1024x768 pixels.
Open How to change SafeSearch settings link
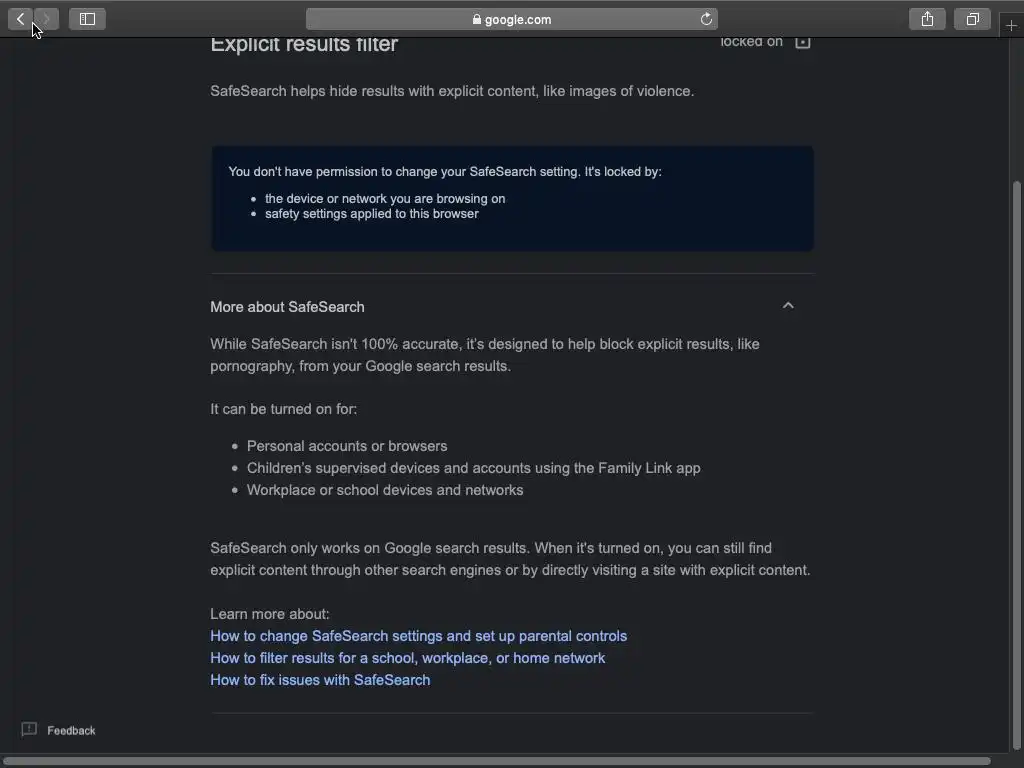tap(419, 636)
